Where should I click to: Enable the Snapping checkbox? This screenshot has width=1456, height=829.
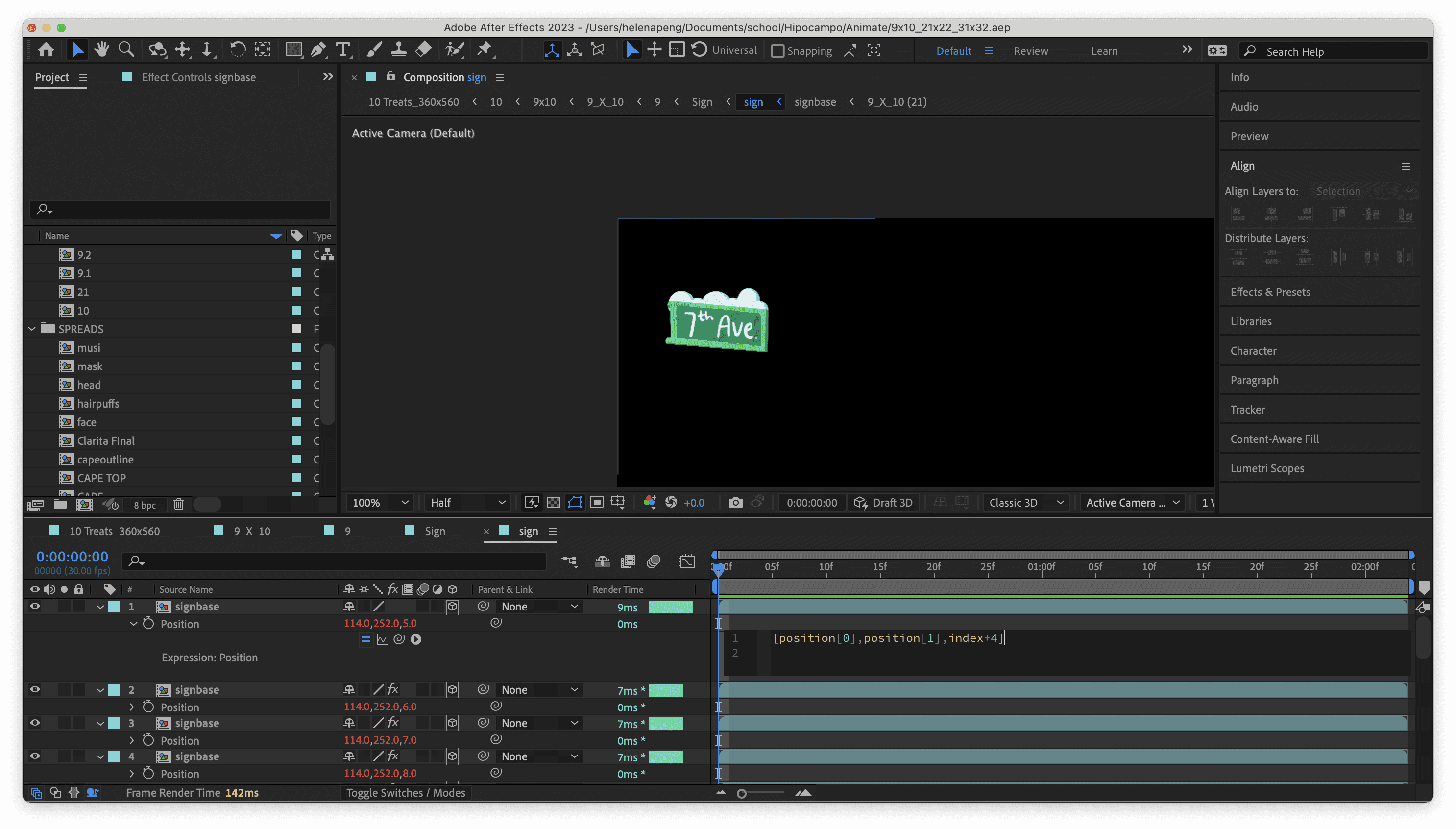(777, 50)
